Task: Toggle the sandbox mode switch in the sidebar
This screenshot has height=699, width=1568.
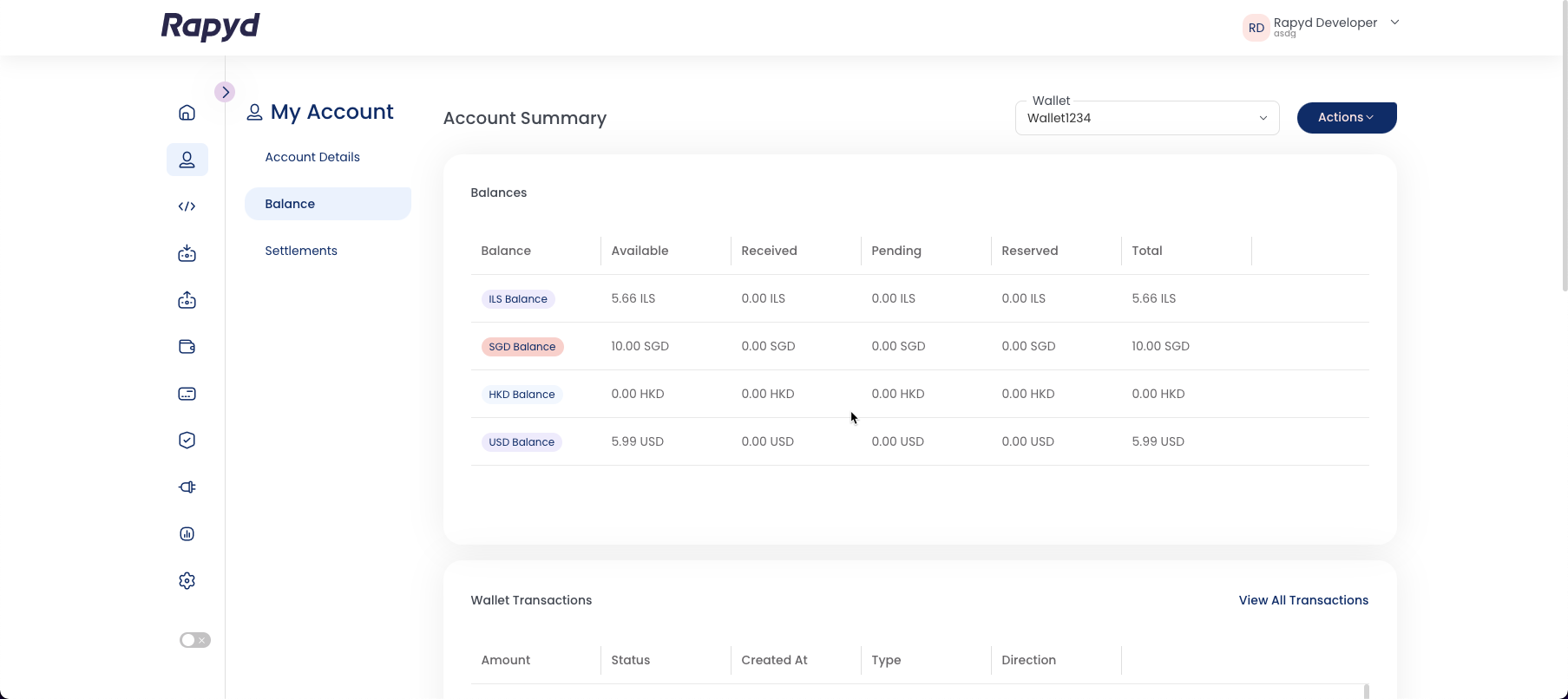Action: [194, 640]
